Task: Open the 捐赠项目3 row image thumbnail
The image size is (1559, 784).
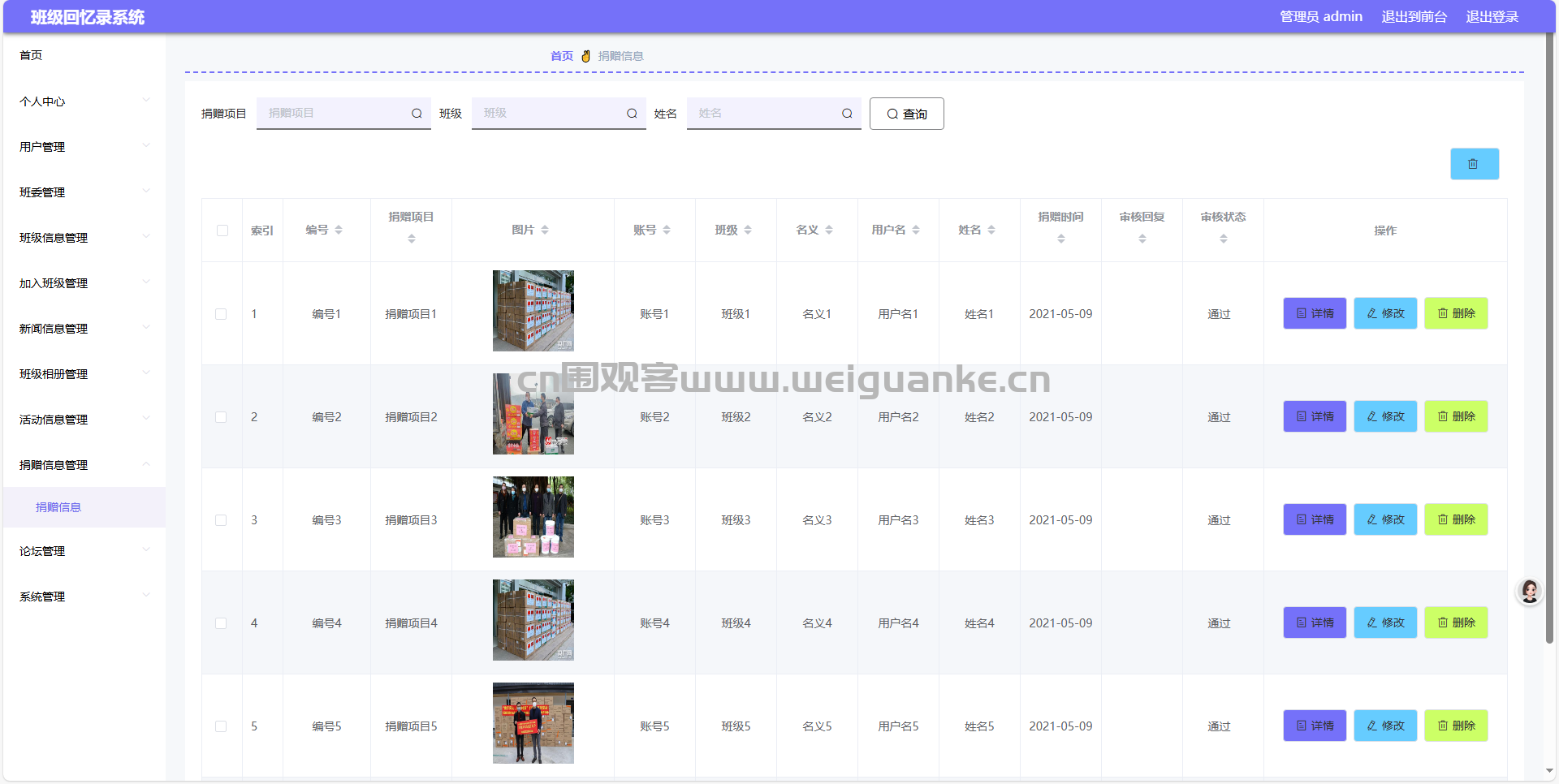Action: pyautogui.click(x=533, y=517)
